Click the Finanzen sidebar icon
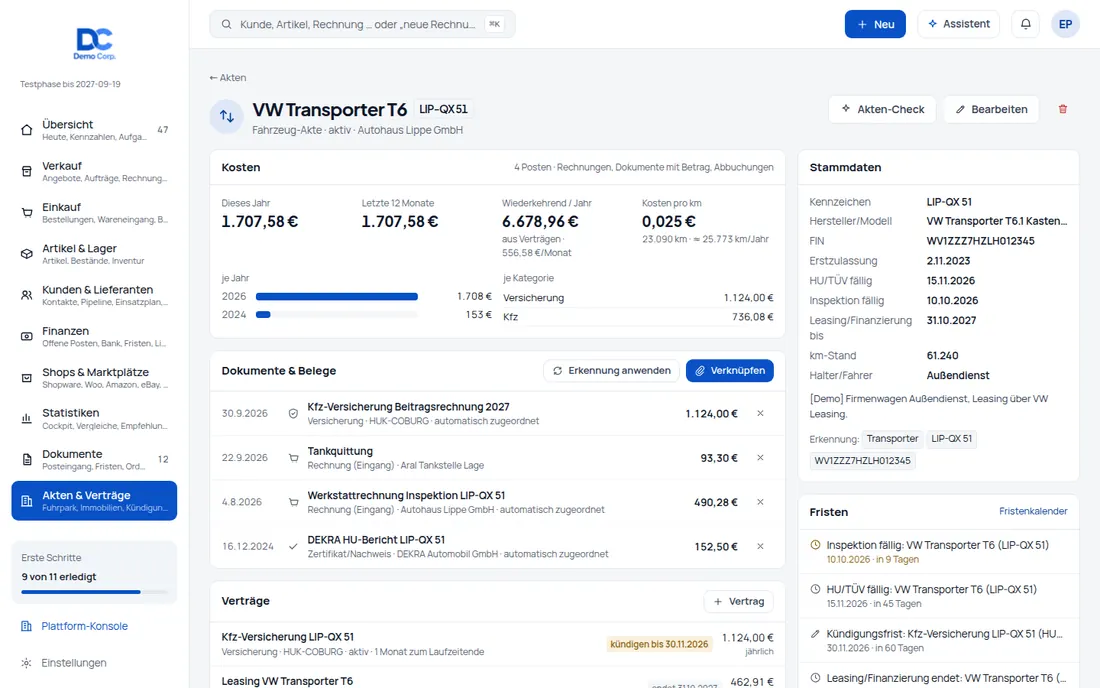1100x688 pixels. tap(27, 337)
